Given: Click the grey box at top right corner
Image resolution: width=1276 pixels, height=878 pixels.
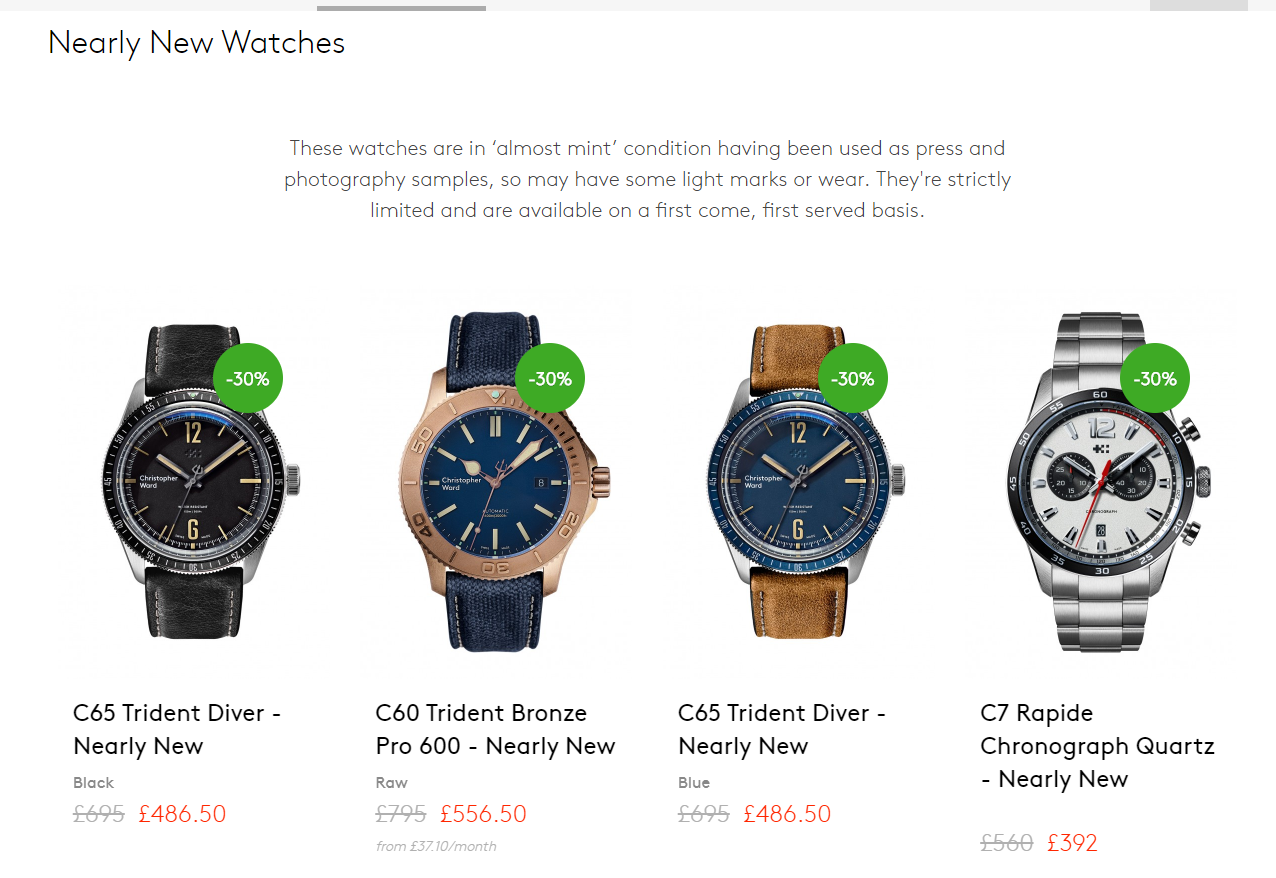Looking at the screenshot, I should tap(1199, 5).
